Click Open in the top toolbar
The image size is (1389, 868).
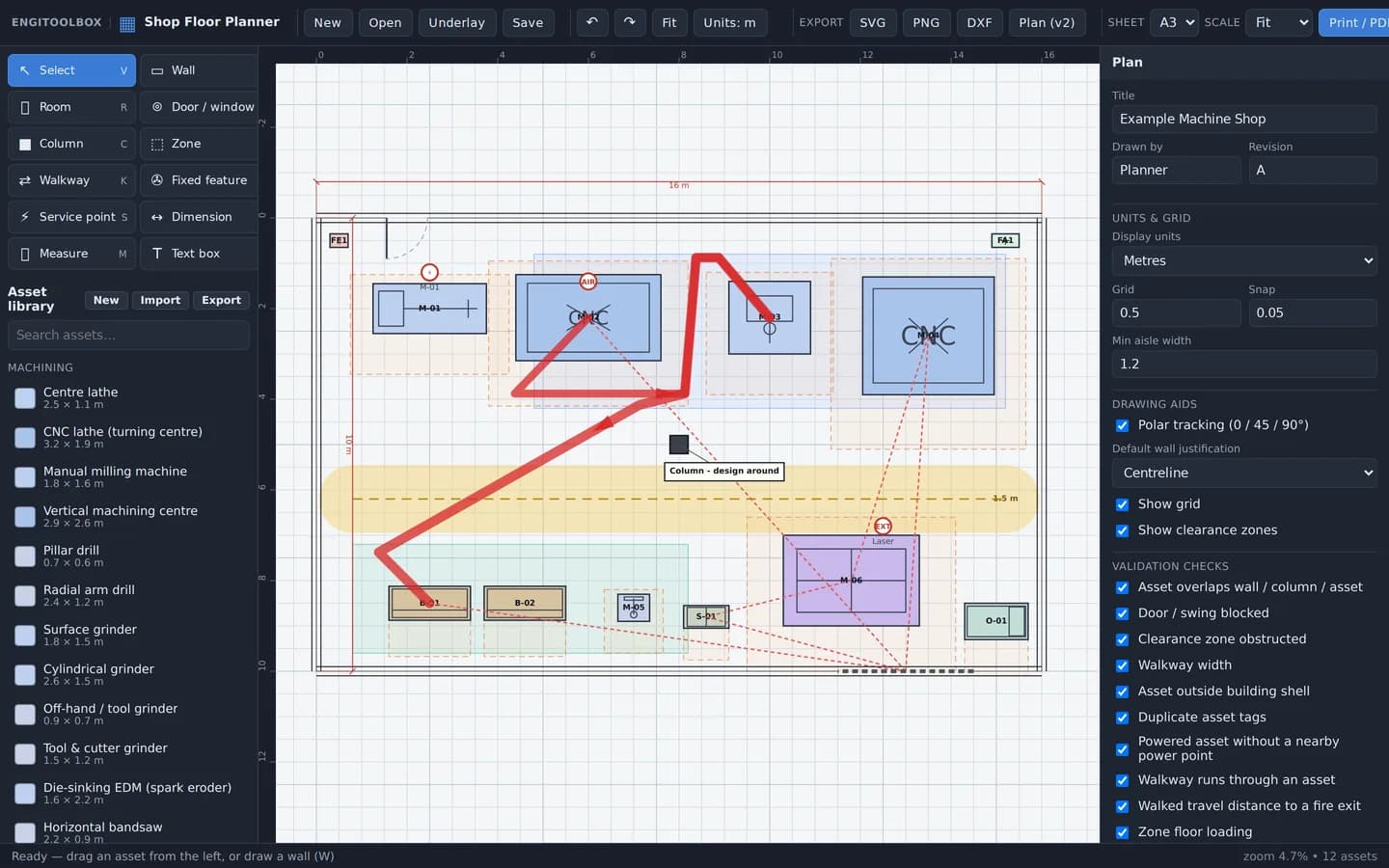coord(385,22)
